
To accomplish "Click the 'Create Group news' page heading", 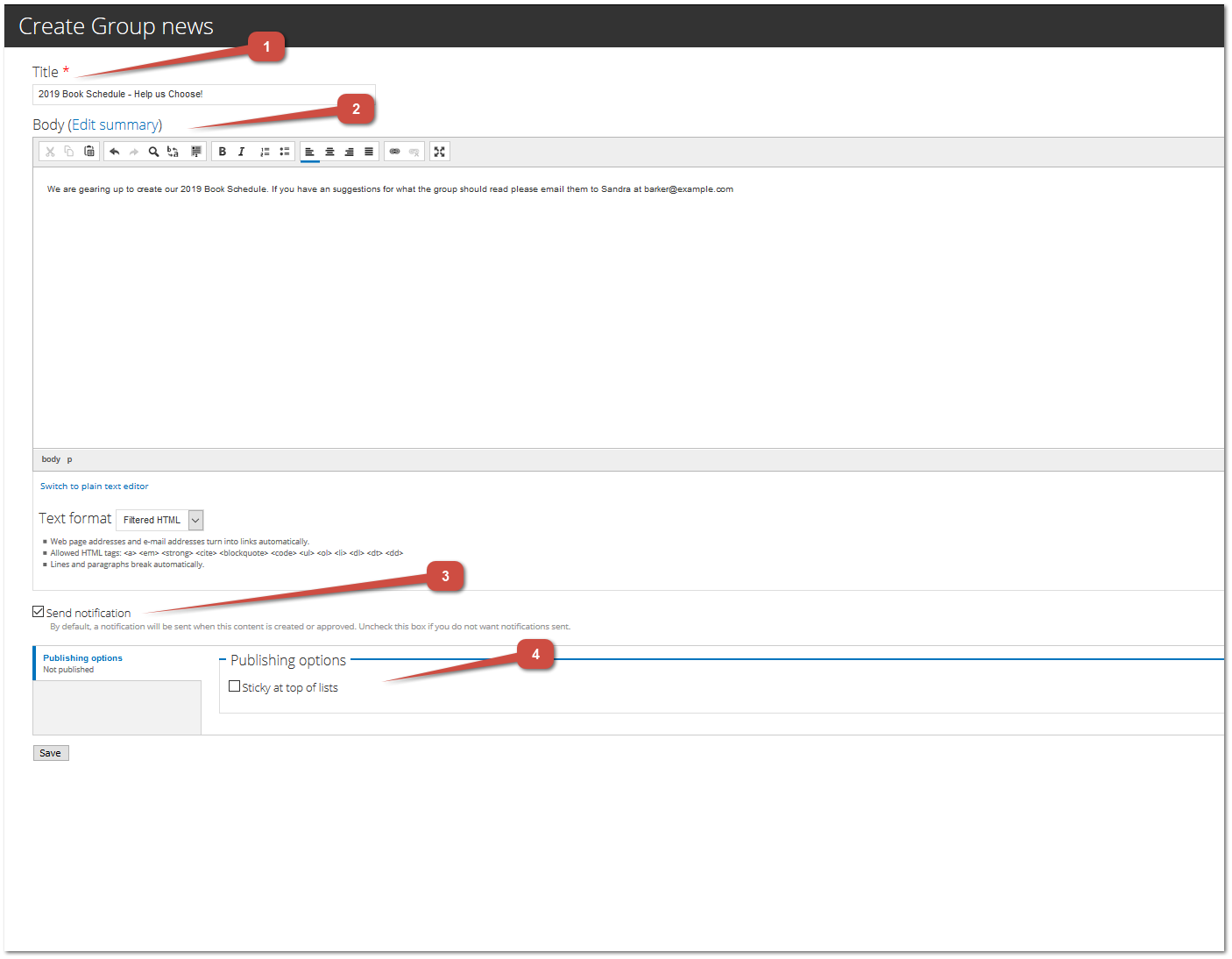I will pos(116,26).
